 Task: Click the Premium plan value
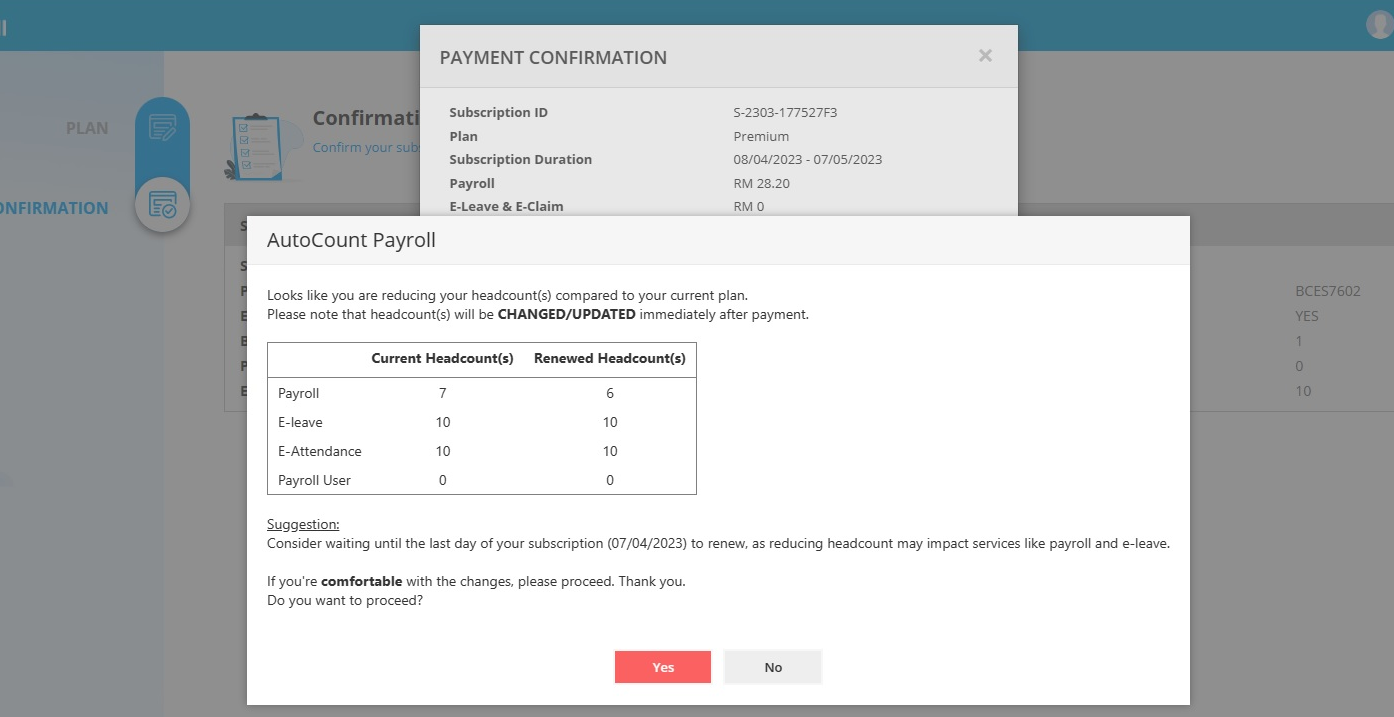(x=761, y=136)
